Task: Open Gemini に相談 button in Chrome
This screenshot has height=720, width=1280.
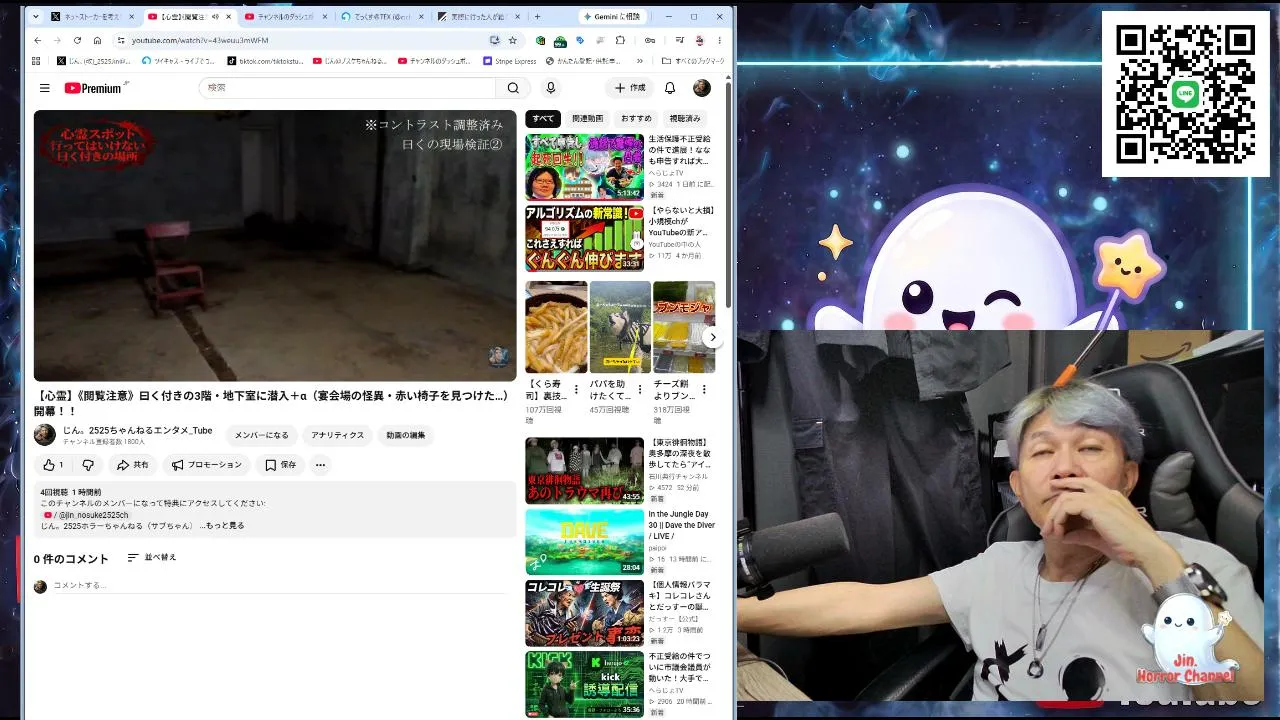Action: (x=615, y=17)
